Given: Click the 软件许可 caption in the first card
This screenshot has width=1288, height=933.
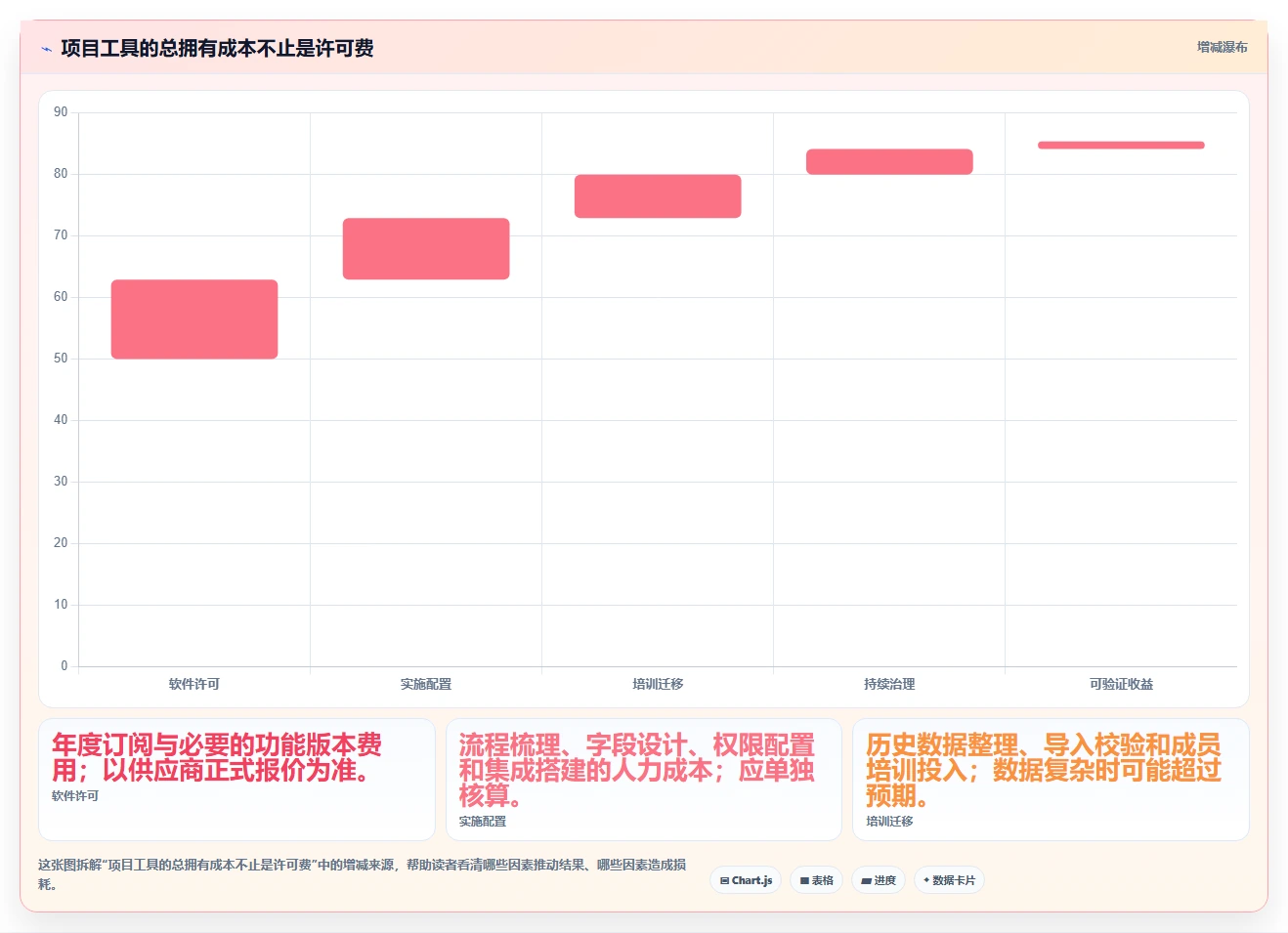Looking at the screenshot, I should click(75, 796).
